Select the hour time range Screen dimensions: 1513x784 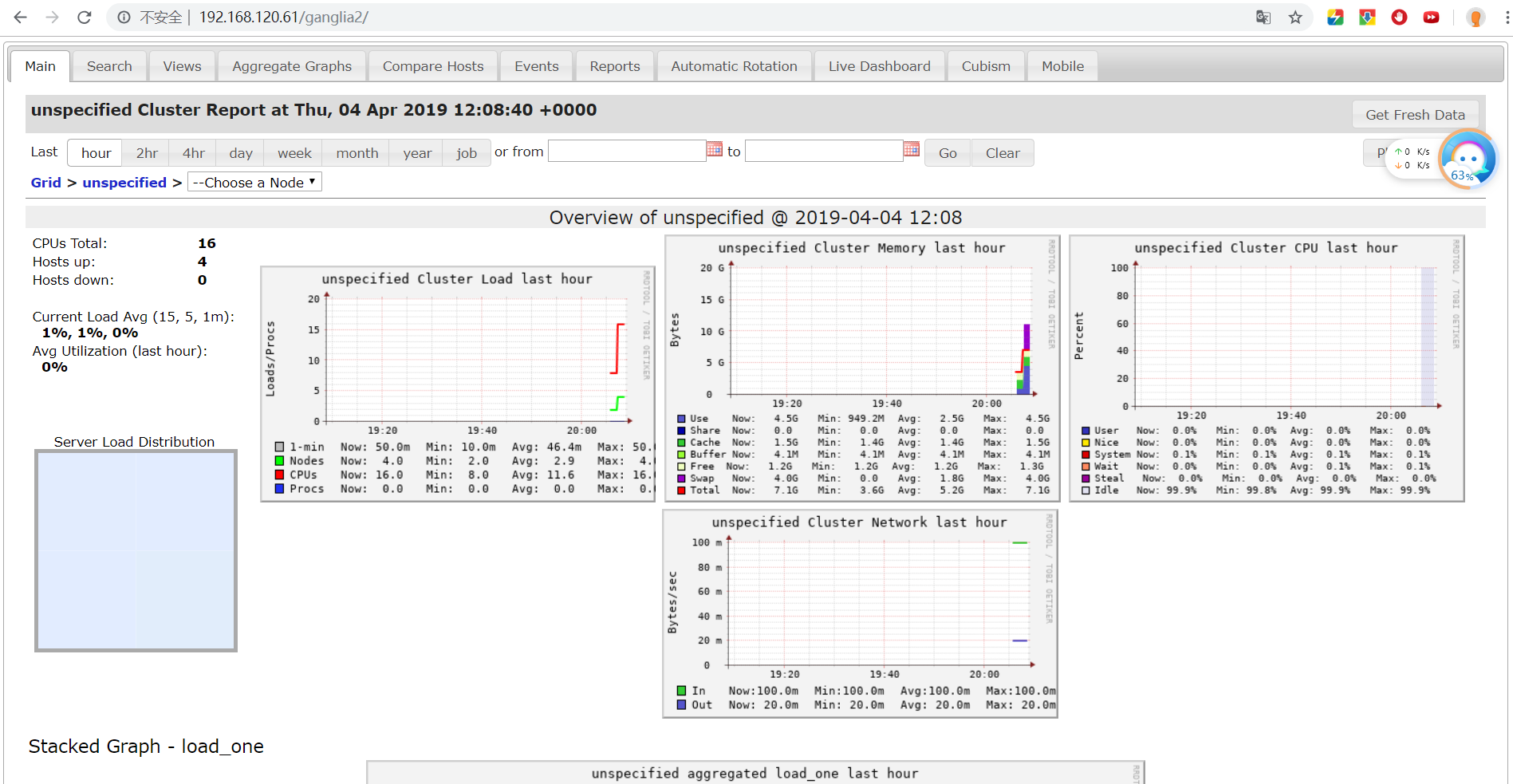(x=96, y=153)
